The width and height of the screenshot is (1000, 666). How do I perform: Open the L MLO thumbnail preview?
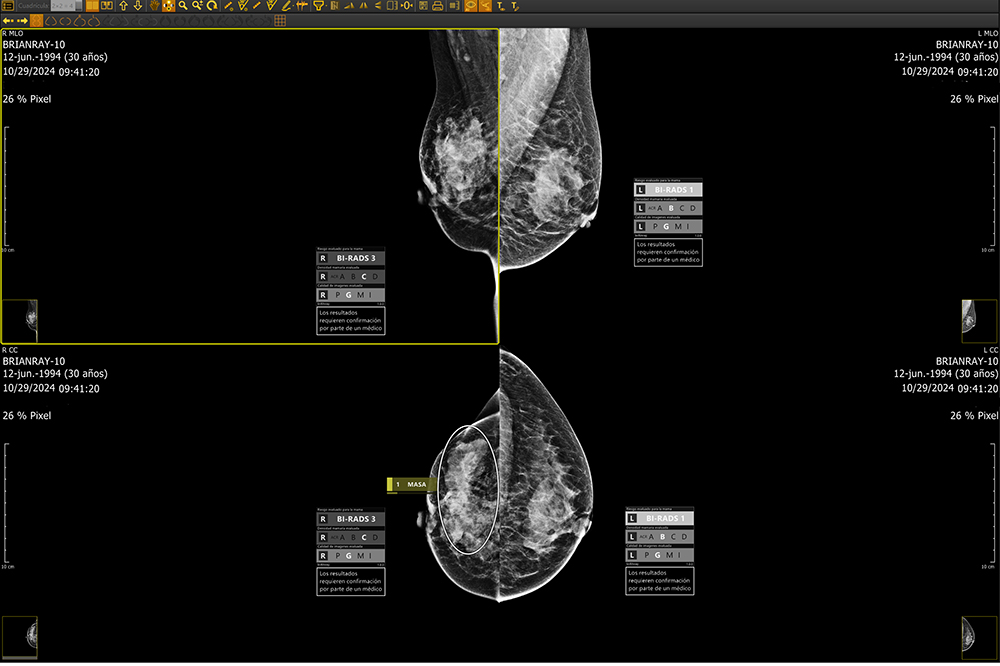pos(980,320)
